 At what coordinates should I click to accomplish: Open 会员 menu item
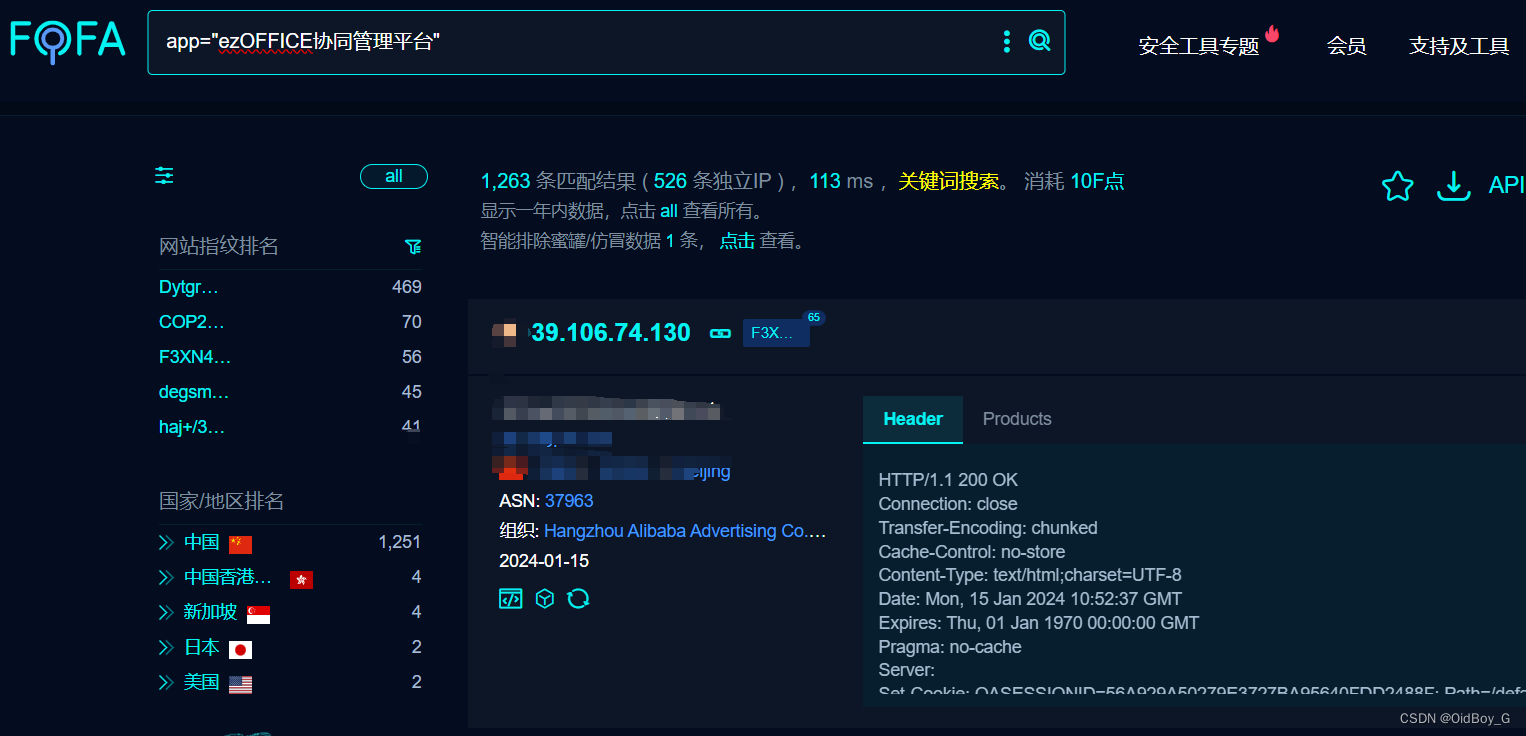(x=1346, y=46)
